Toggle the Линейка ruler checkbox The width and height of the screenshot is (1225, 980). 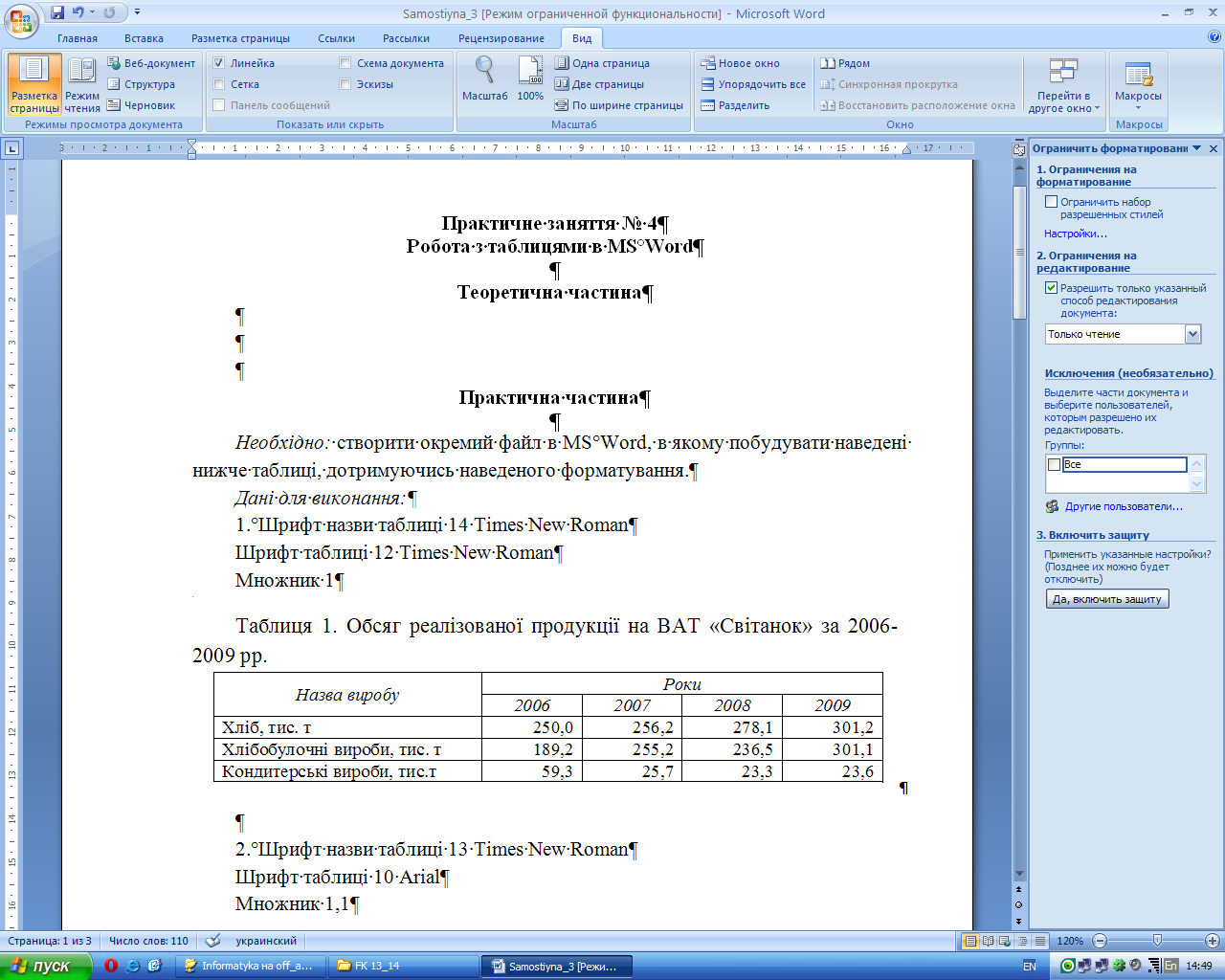coord(218,63)
